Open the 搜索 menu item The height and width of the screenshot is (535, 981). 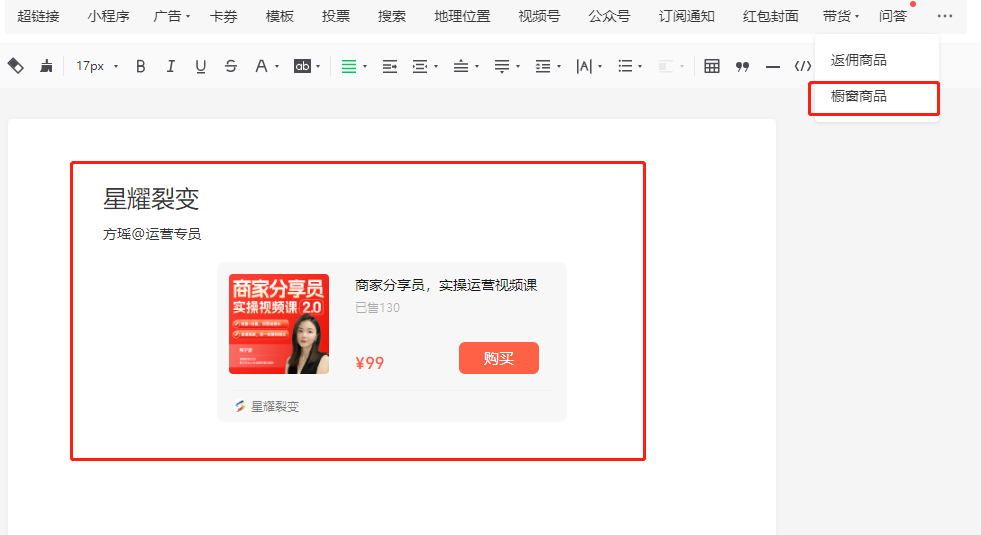pyautogui.click(x=392, y=16)
